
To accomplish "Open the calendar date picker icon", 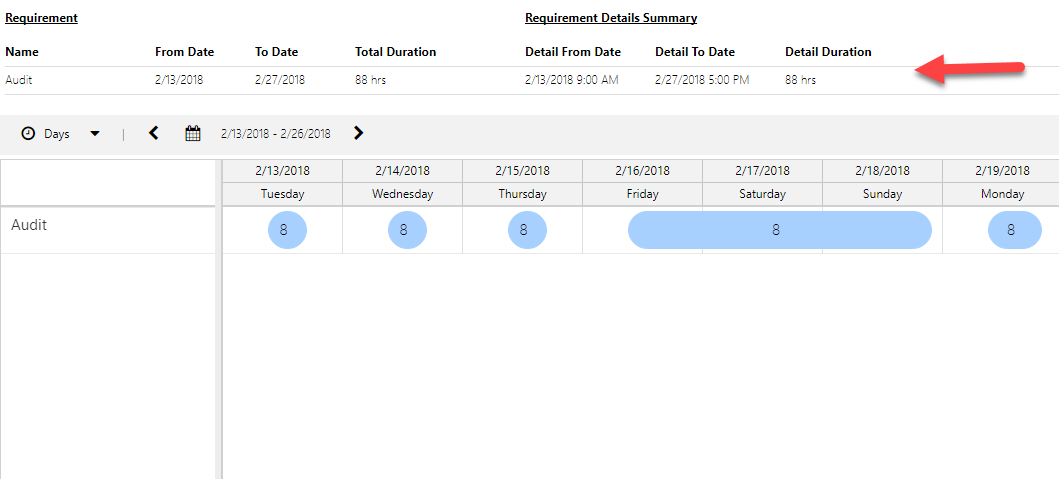I will pos(193,133).
